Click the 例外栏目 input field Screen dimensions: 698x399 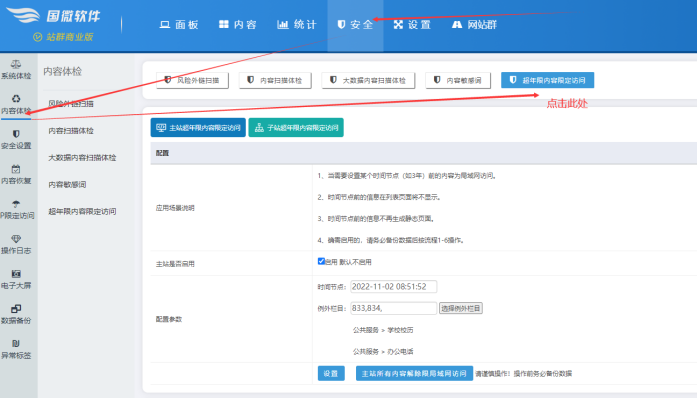coord(394,308)
